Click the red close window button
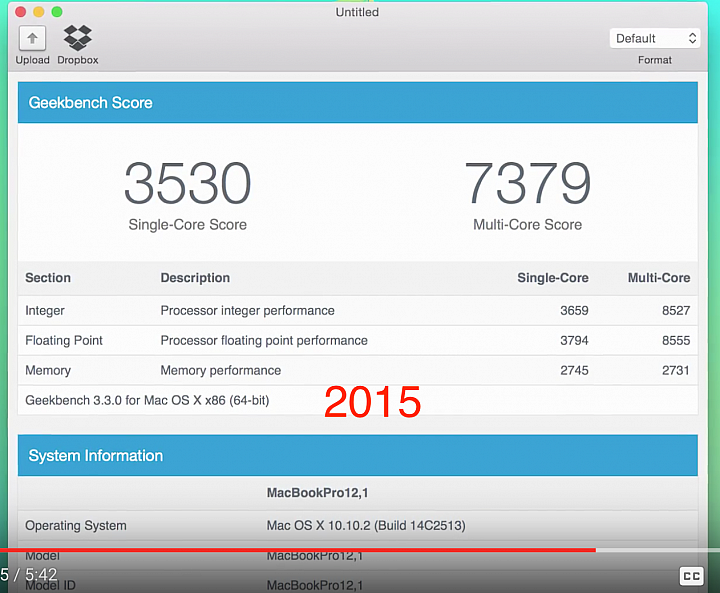720x593 pixels. click(x=20, y=12)
